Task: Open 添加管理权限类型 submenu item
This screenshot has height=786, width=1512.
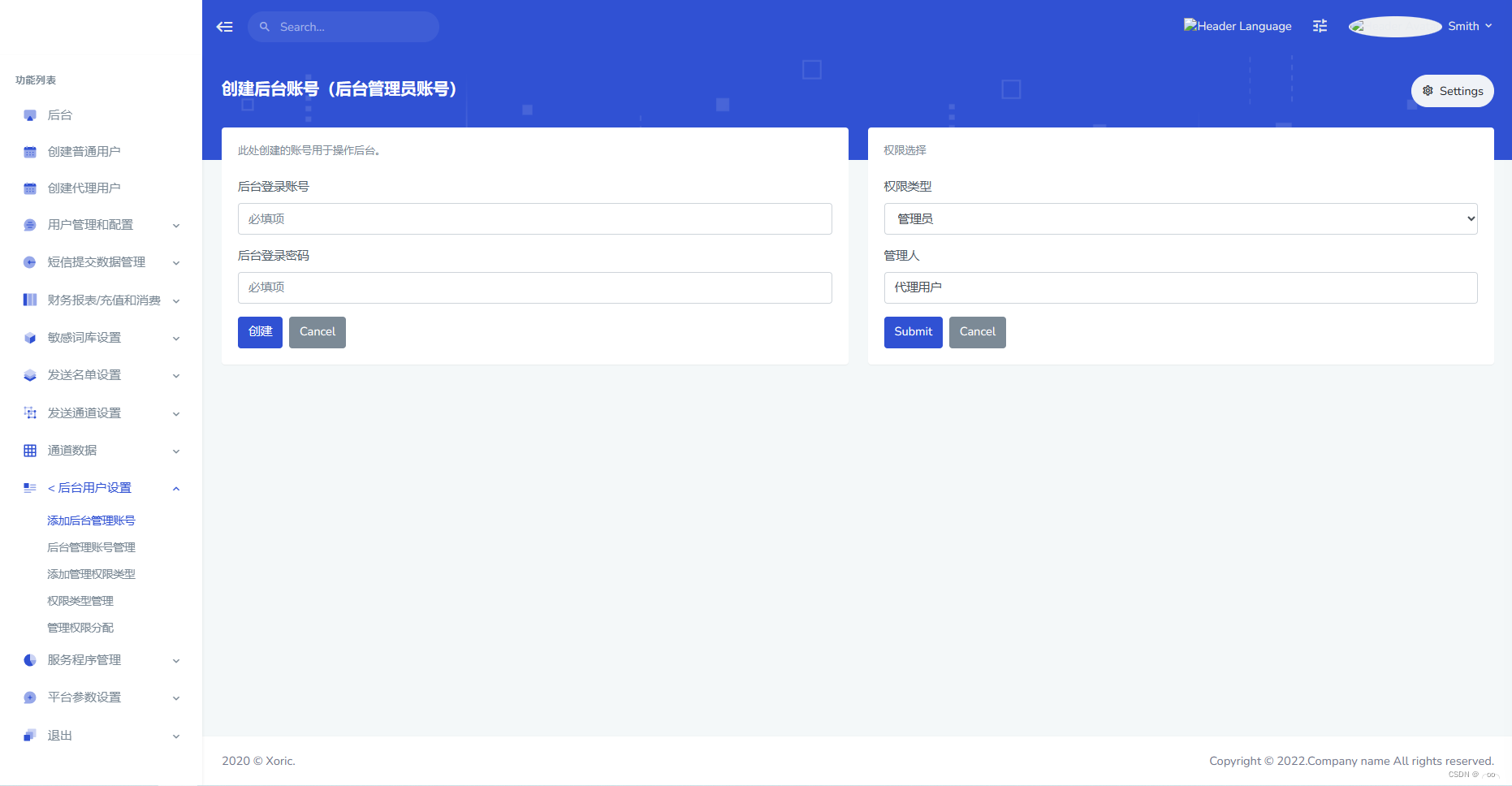Action: click(x=91, y=574)
